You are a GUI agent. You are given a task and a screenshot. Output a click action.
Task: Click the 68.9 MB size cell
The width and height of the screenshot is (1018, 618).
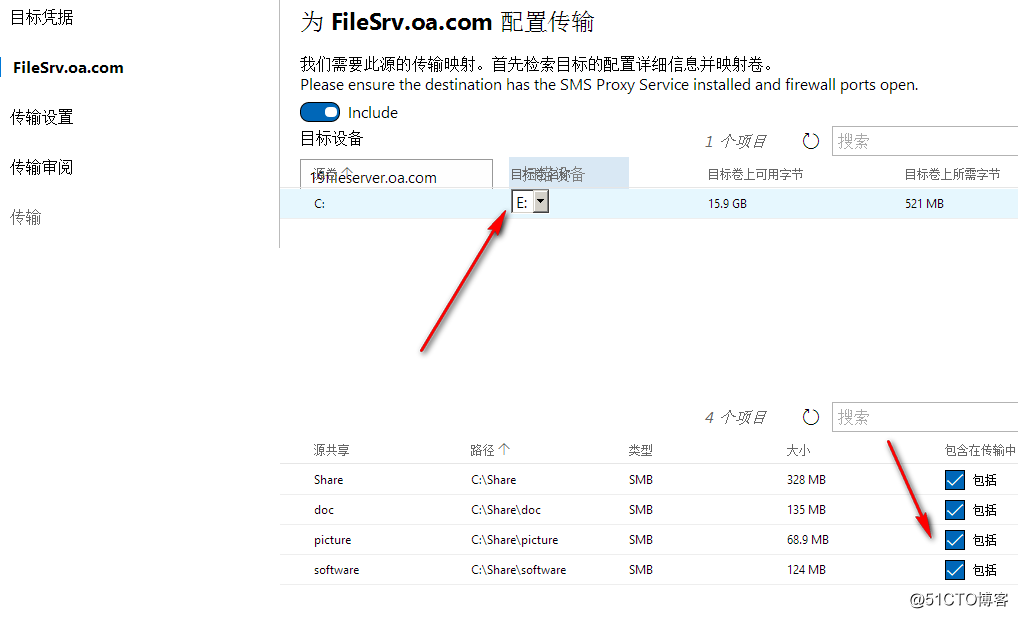point(808,539)
